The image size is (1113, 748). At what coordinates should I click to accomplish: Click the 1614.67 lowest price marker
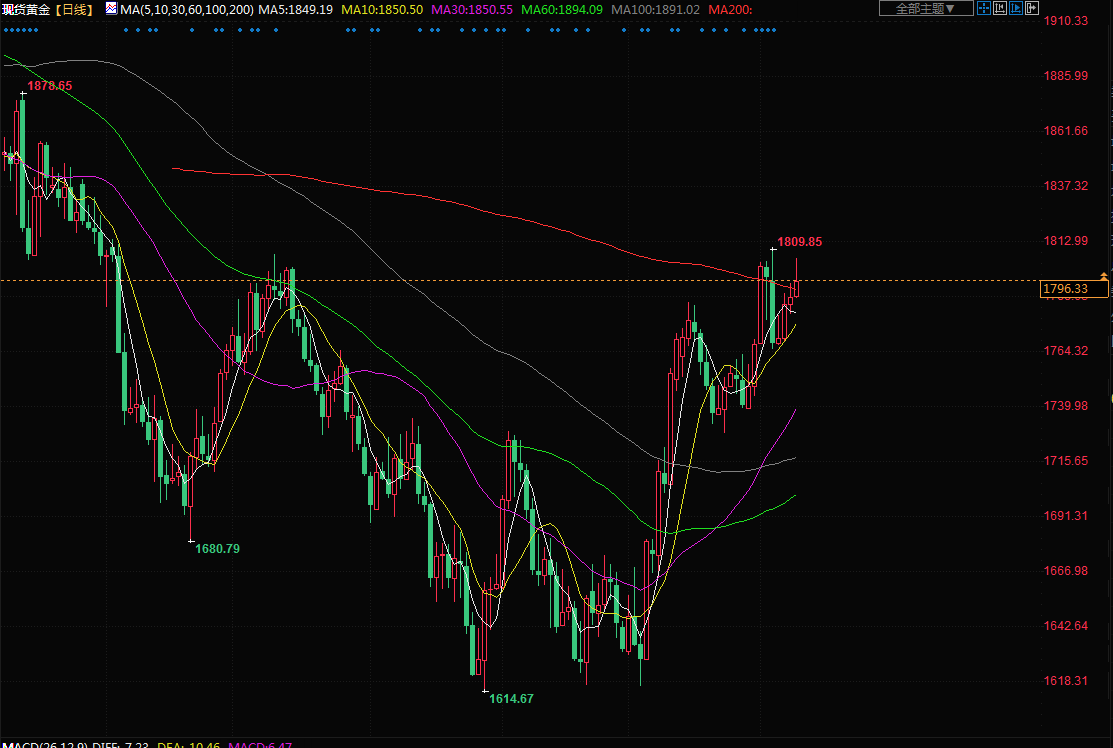click(511, 698)
